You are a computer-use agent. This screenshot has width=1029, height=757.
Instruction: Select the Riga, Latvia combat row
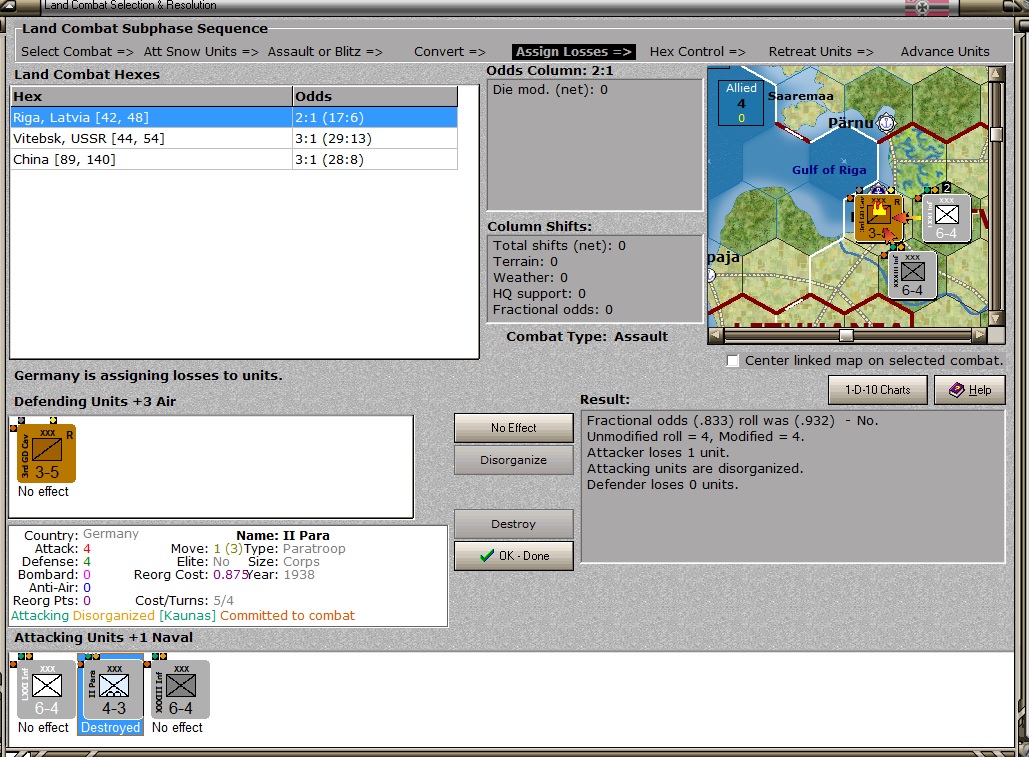(234, 117)
